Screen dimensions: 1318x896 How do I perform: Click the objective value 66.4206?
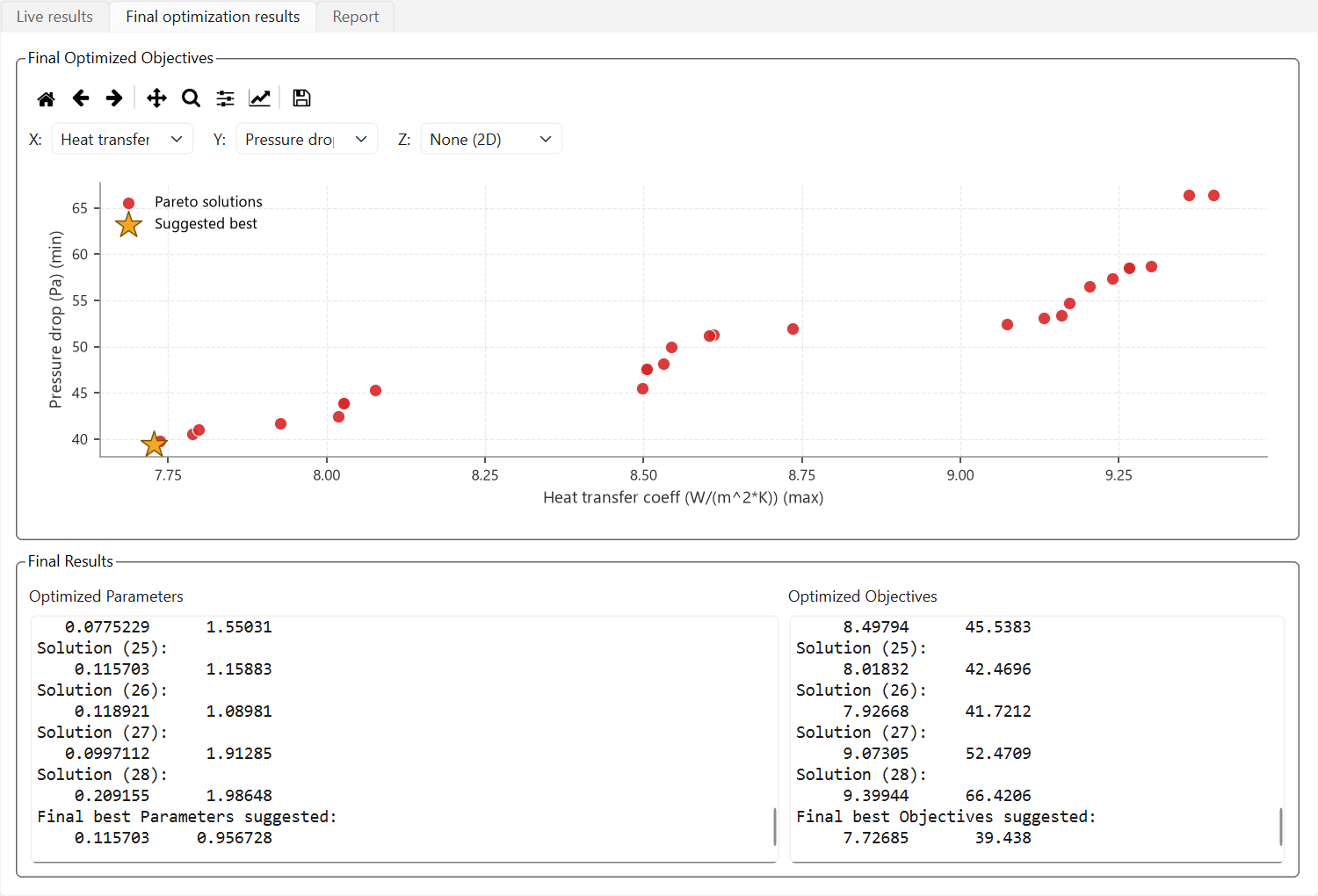(998, 796)
